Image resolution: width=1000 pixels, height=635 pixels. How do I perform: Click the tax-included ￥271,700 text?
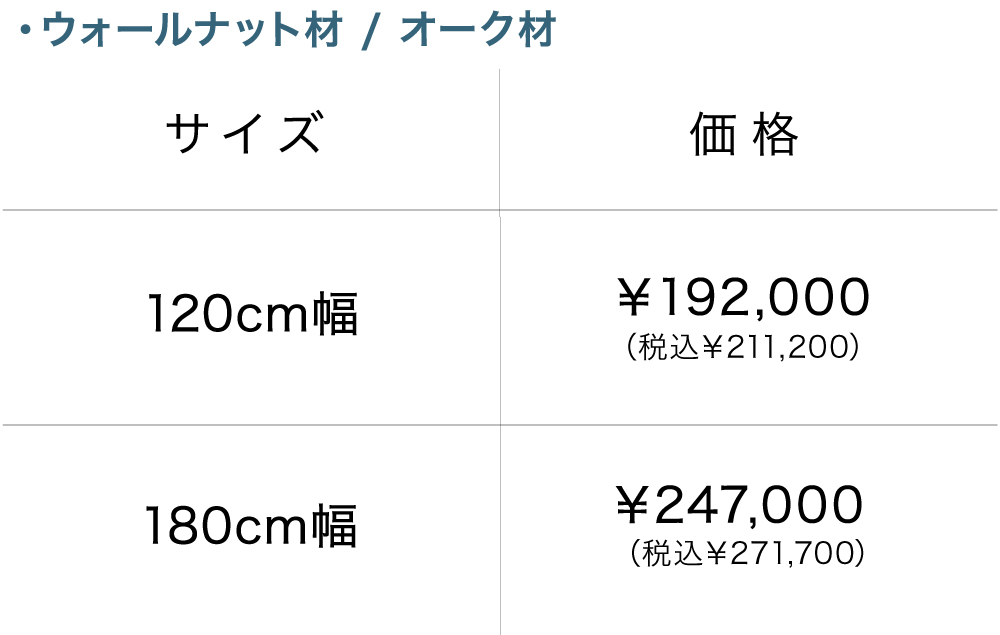tap(747, 552)
